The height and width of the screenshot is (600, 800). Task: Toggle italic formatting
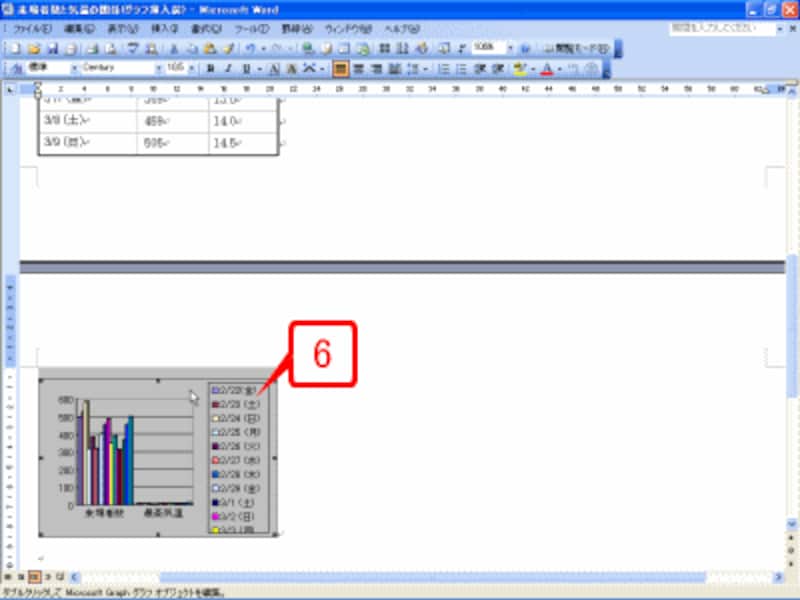click(228, 69)
